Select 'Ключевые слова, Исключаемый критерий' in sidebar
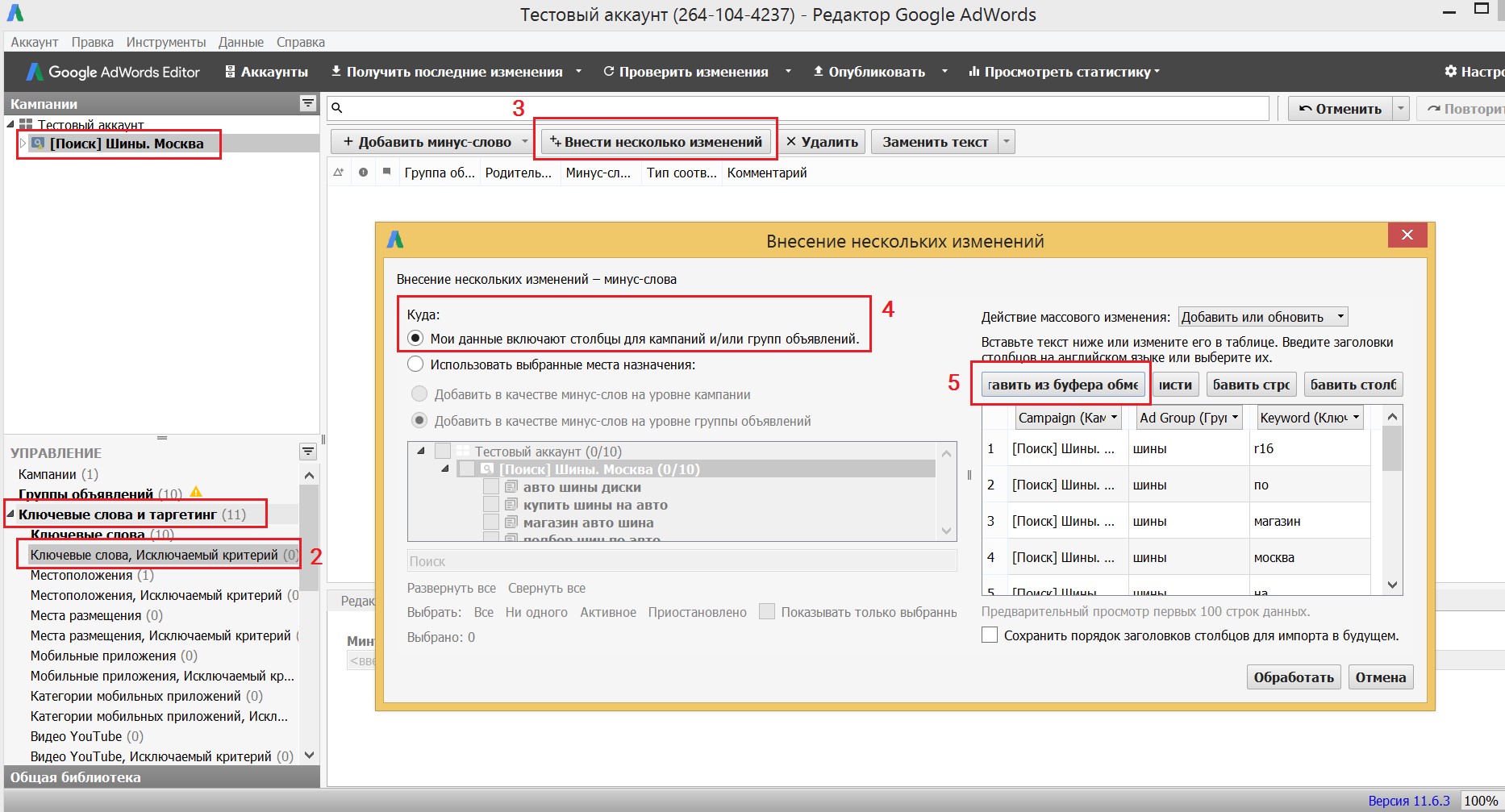Image resolution: width=1505 pixels, height=812 pixels. (164, 555)
